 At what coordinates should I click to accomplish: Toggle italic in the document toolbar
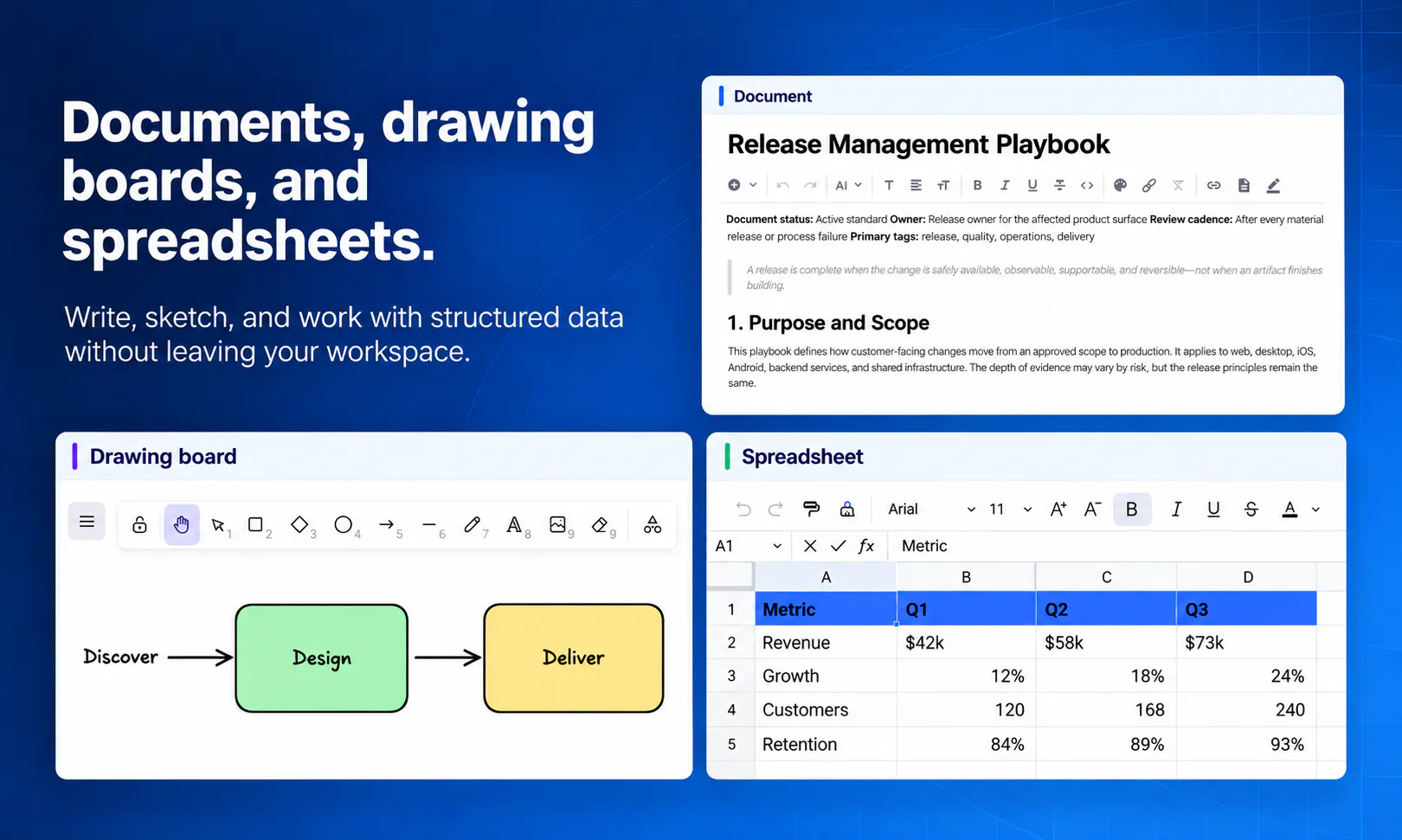(1005, 185)
